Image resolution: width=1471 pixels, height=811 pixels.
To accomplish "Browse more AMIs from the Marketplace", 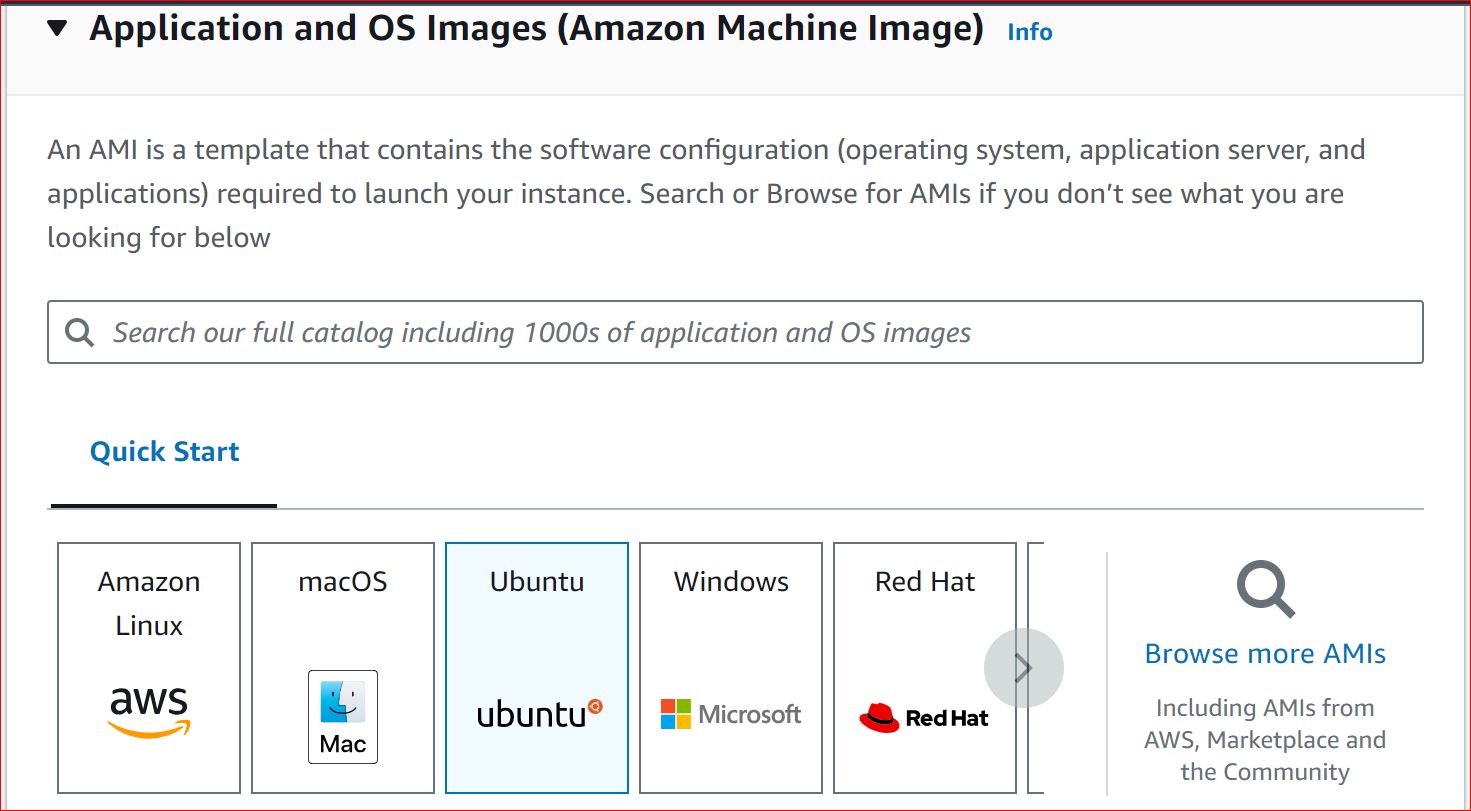I will coord(1264,653).
